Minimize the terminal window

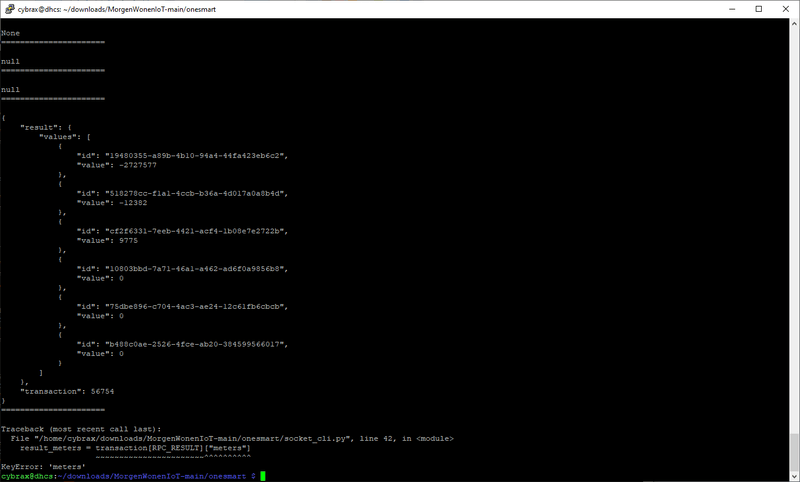(732, 9)
